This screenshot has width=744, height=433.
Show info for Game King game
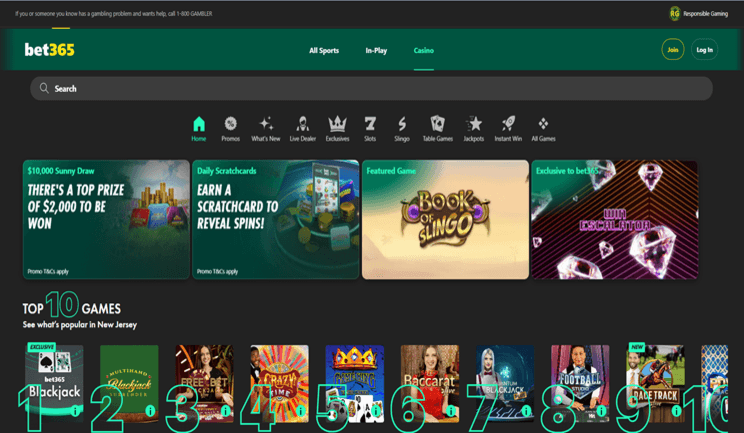tap(375, 411)
